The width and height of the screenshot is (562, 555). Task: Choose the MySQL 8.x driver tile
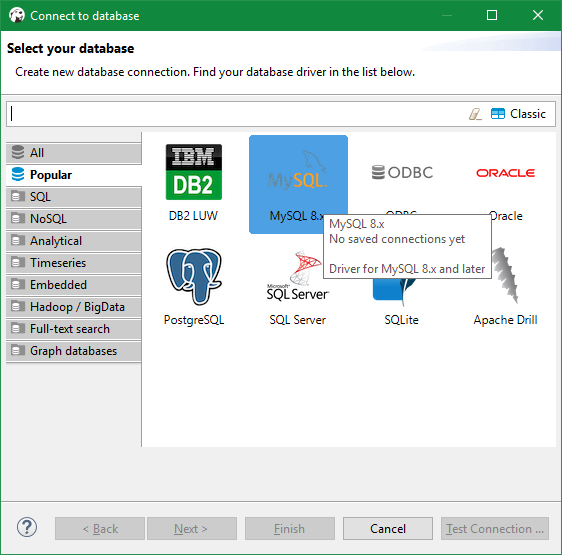[298, 184]
